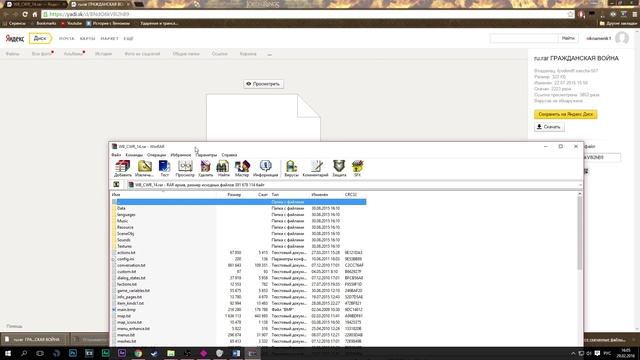Click WinRAR Comment (Комментарий) icon

(x=316, y=168)
